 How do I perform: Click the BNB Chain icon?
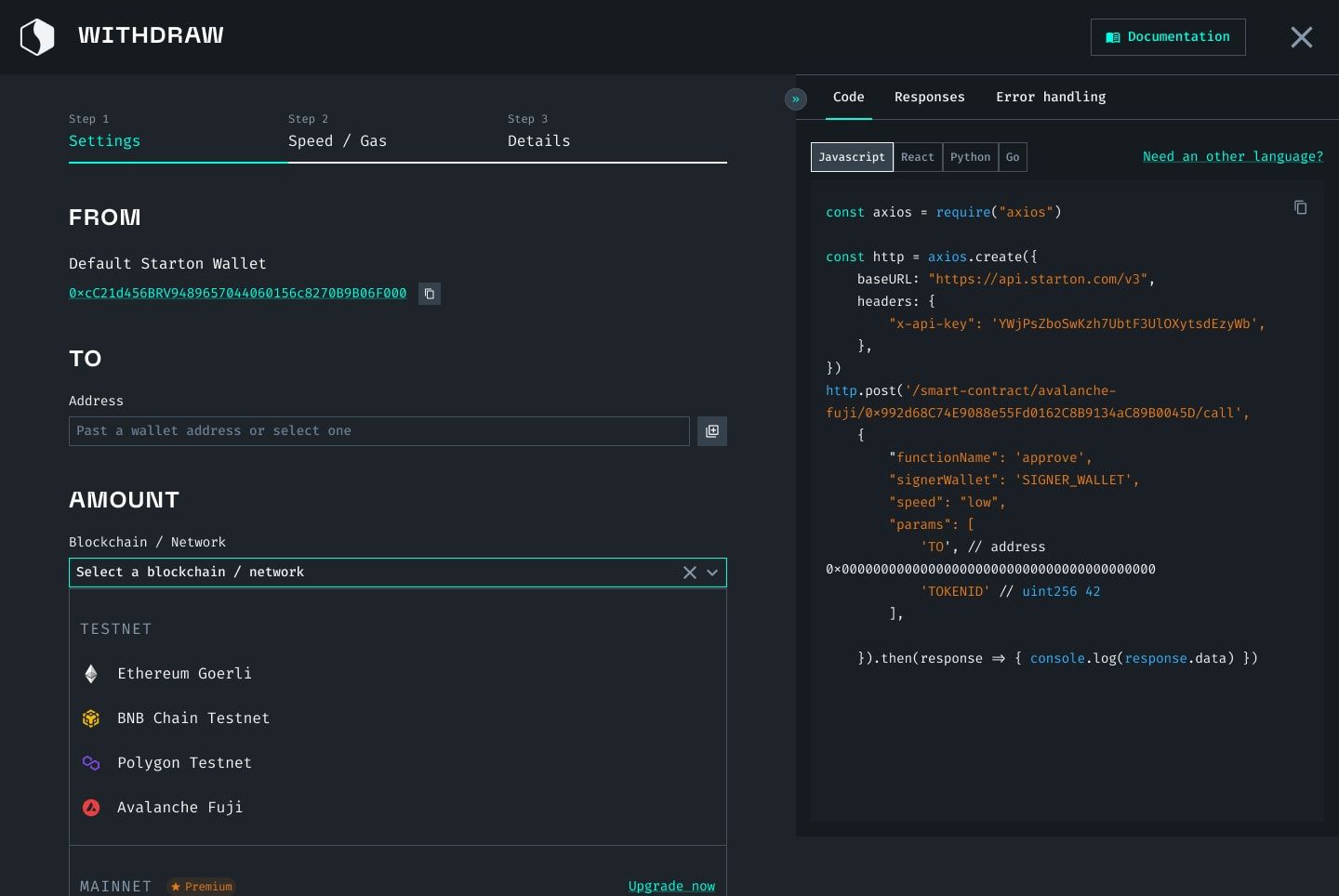point(91,718)
